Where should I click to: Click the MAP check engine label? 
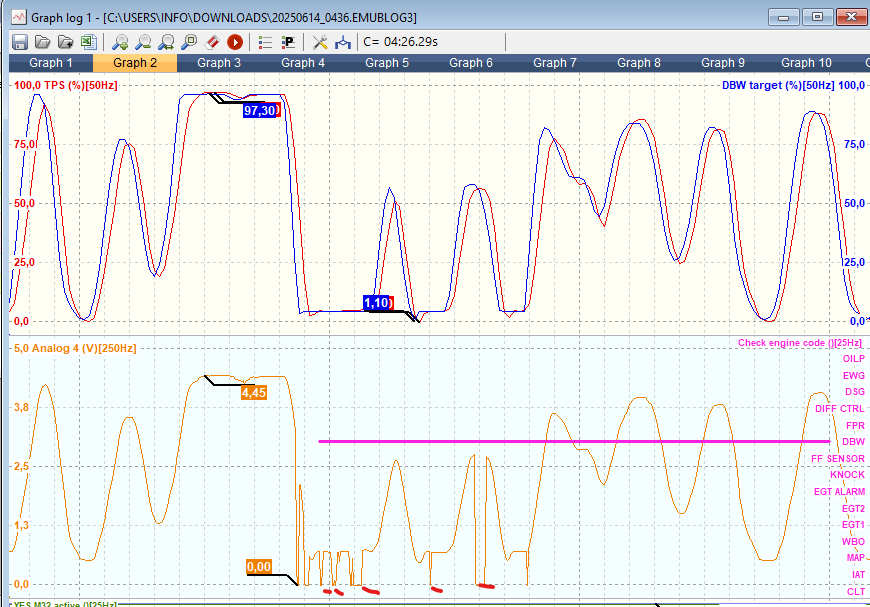click(x=856, y=558)
